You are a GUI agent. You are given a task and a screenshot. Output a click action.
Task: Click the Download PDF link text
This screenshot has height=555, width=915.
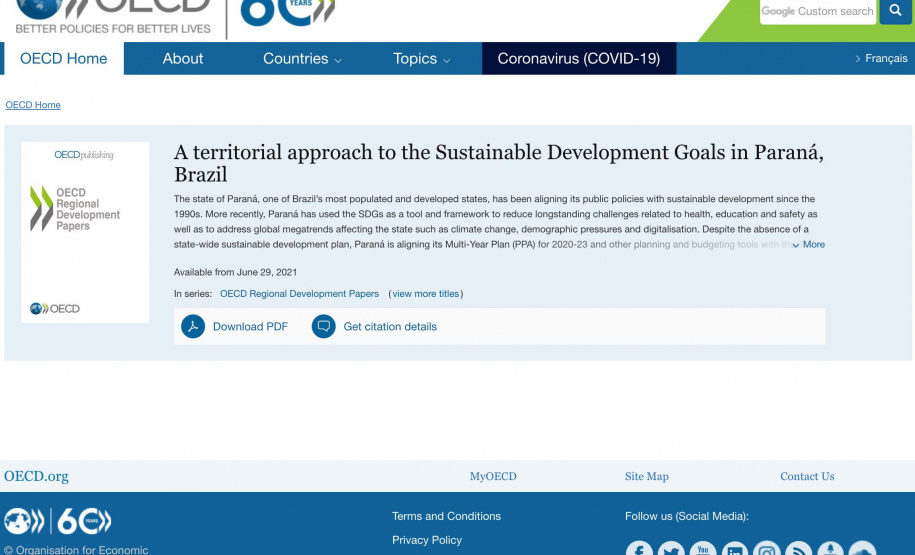[x=250, y=327]
